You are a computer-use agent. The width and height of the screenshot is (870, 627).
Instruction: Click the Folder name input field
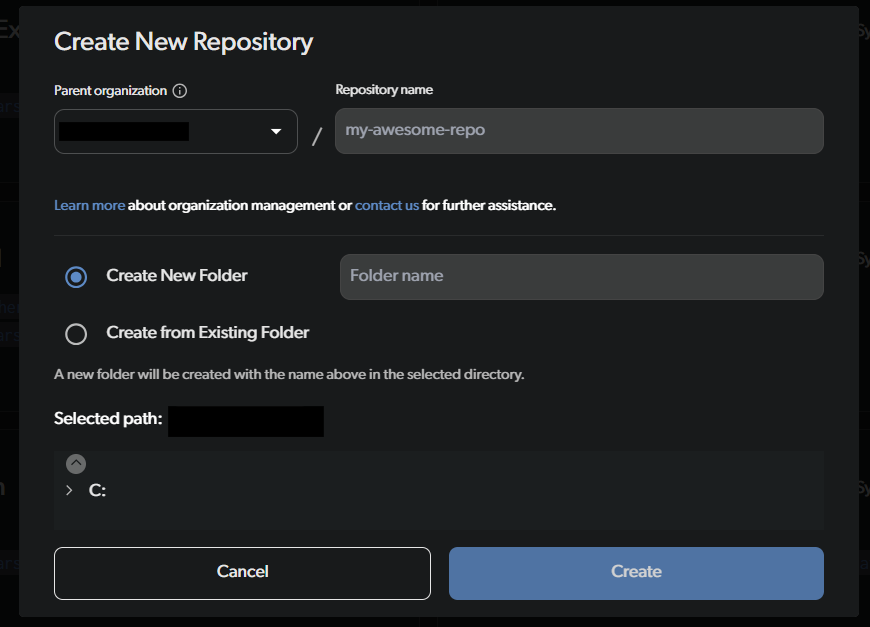click(580, 276)
